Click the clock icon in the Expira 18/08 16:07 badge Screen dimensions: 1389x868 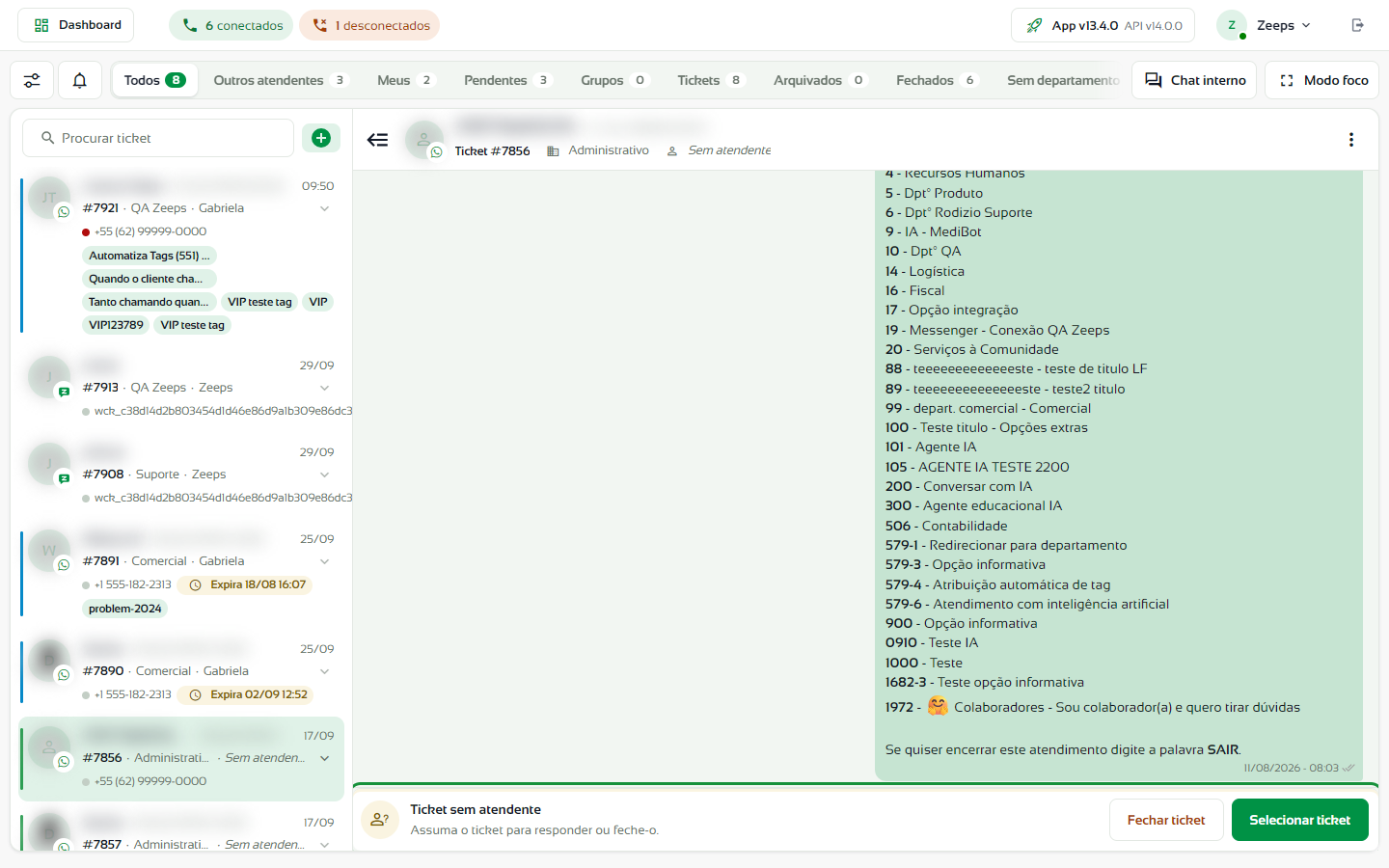[195, 585]
